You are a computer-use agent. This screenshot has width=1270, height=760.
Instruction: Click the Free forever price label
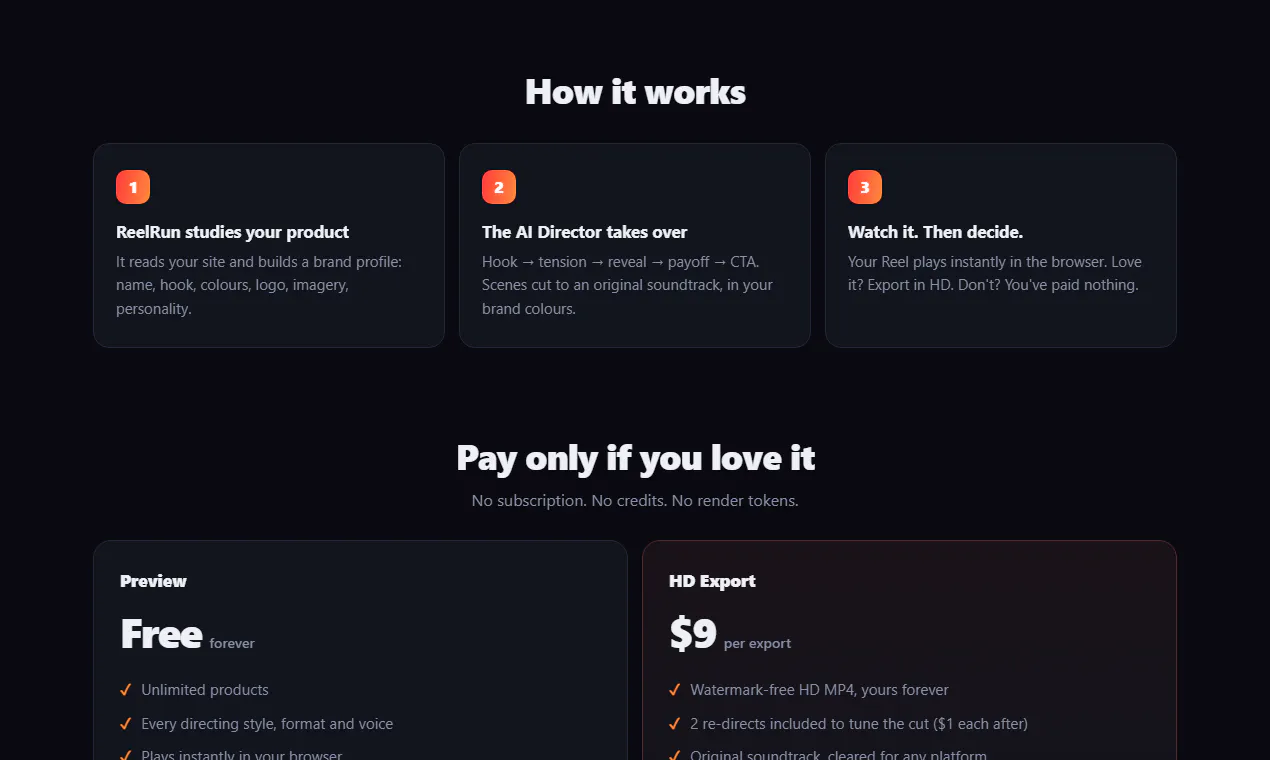point(187,635)
